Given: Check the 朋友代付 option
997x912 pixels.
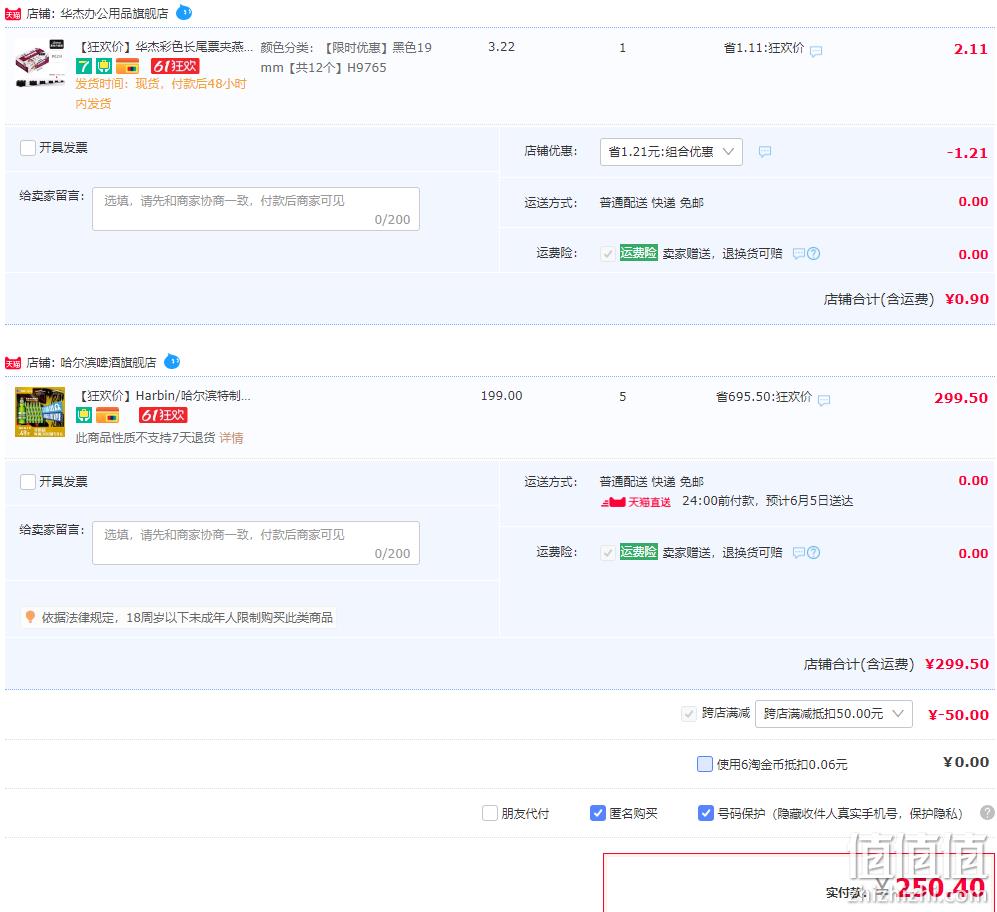Looking at the screenshot, I should (490, 813).
